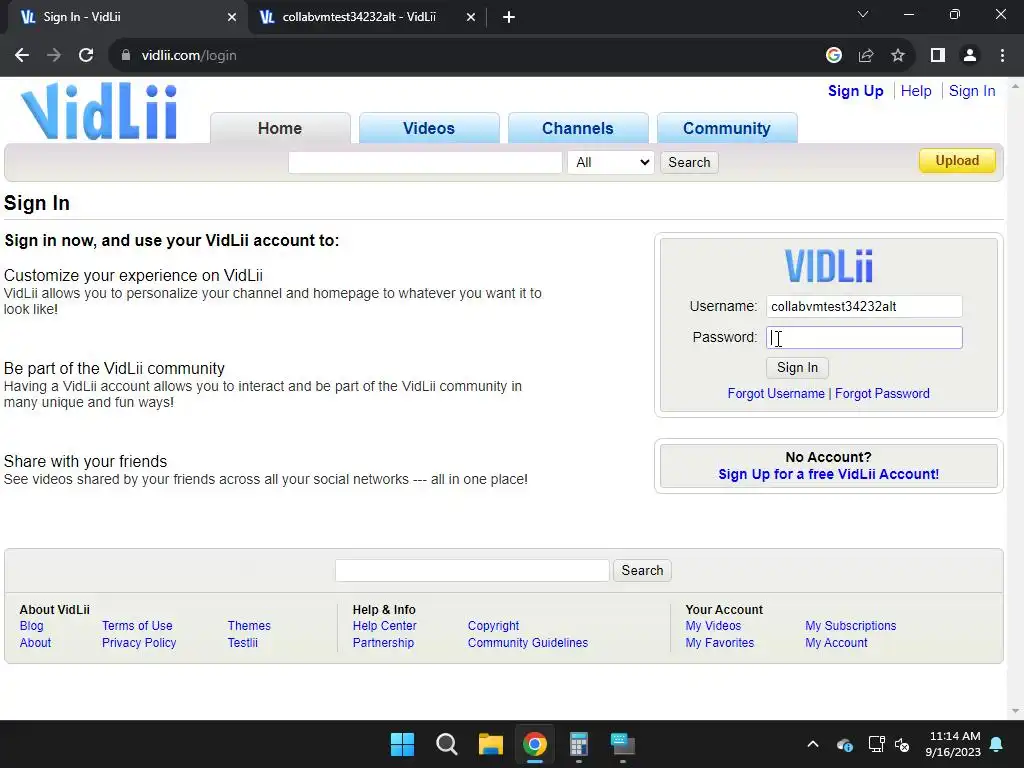Open the Blog footer link
Image resolution: width=1024 pixels, height=768 pixels.
31,626
